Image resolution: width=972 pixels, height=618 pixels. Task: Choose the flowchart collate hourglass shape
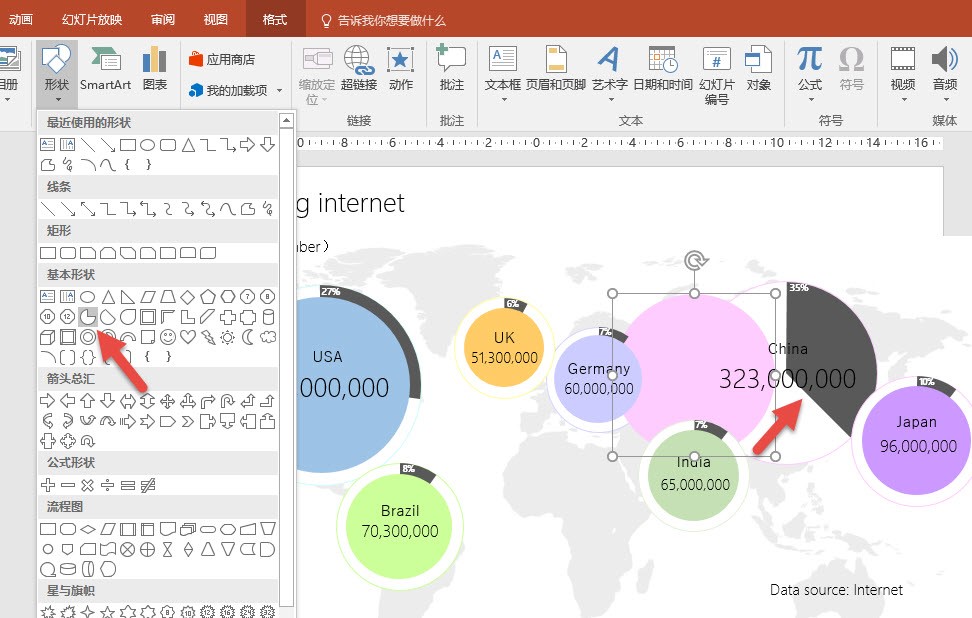[x=167, y=549]
